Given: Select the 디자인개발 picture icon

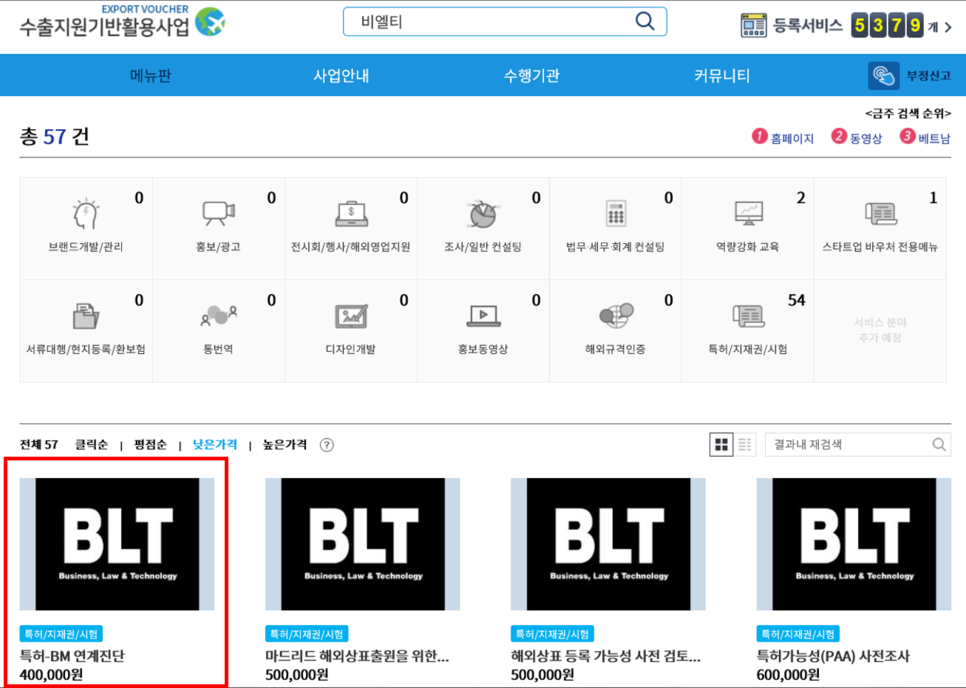Looking at the screenshot, I should click(x=351, y=317).
